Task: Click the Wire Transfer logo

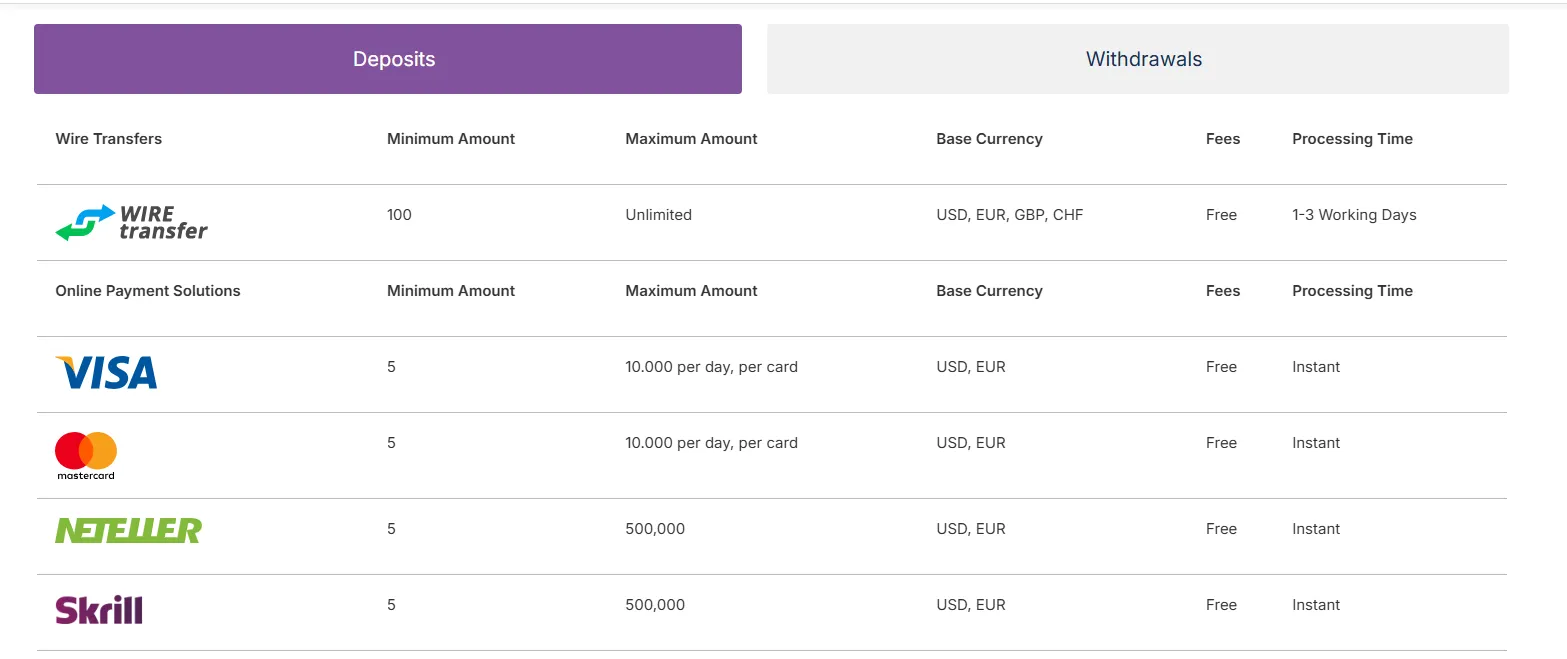Action: tap(131, 222)
